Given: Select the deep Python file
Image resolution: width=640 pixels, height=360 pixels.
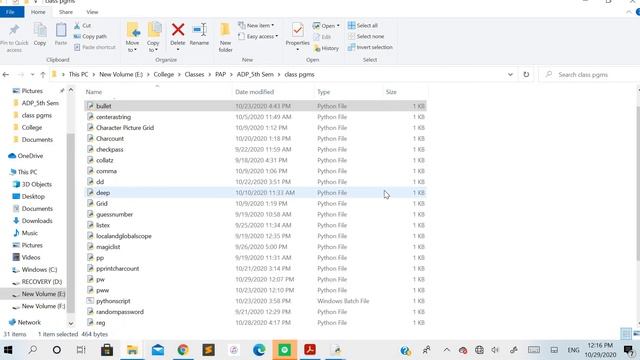Looking at the screenshot, I should (256, 193).
